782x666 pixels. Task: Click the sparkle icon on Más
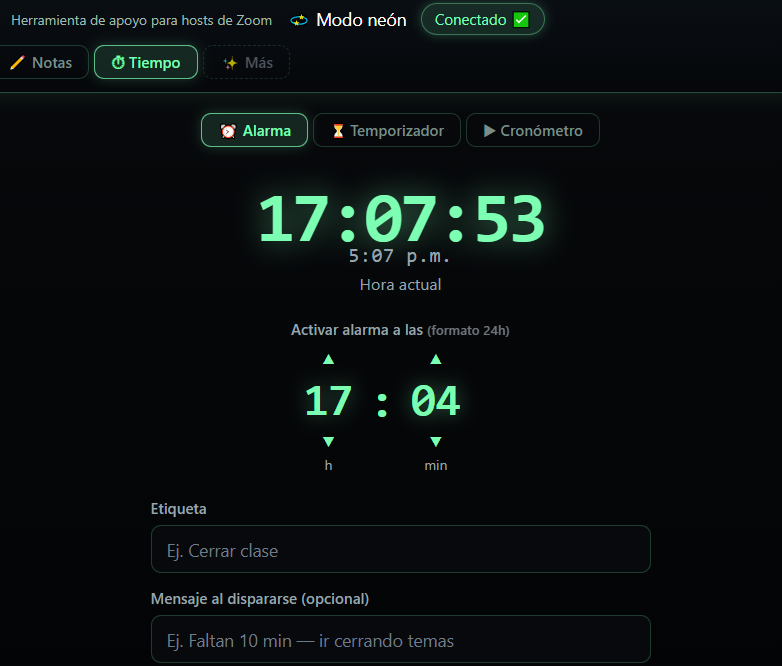[x=230, y=63]
